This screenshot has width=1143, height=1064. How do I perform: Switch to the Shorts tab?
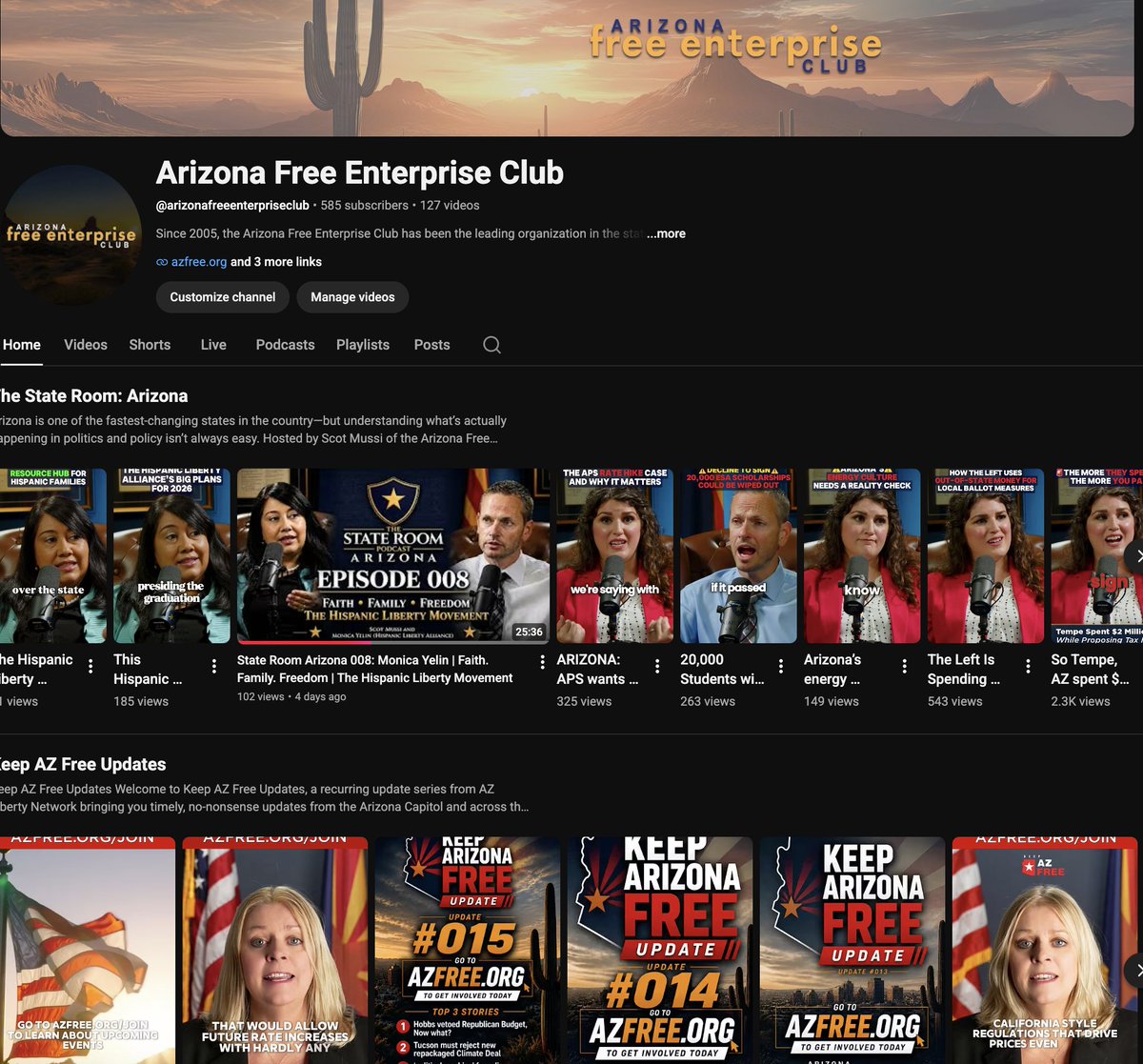pos(150,345)
